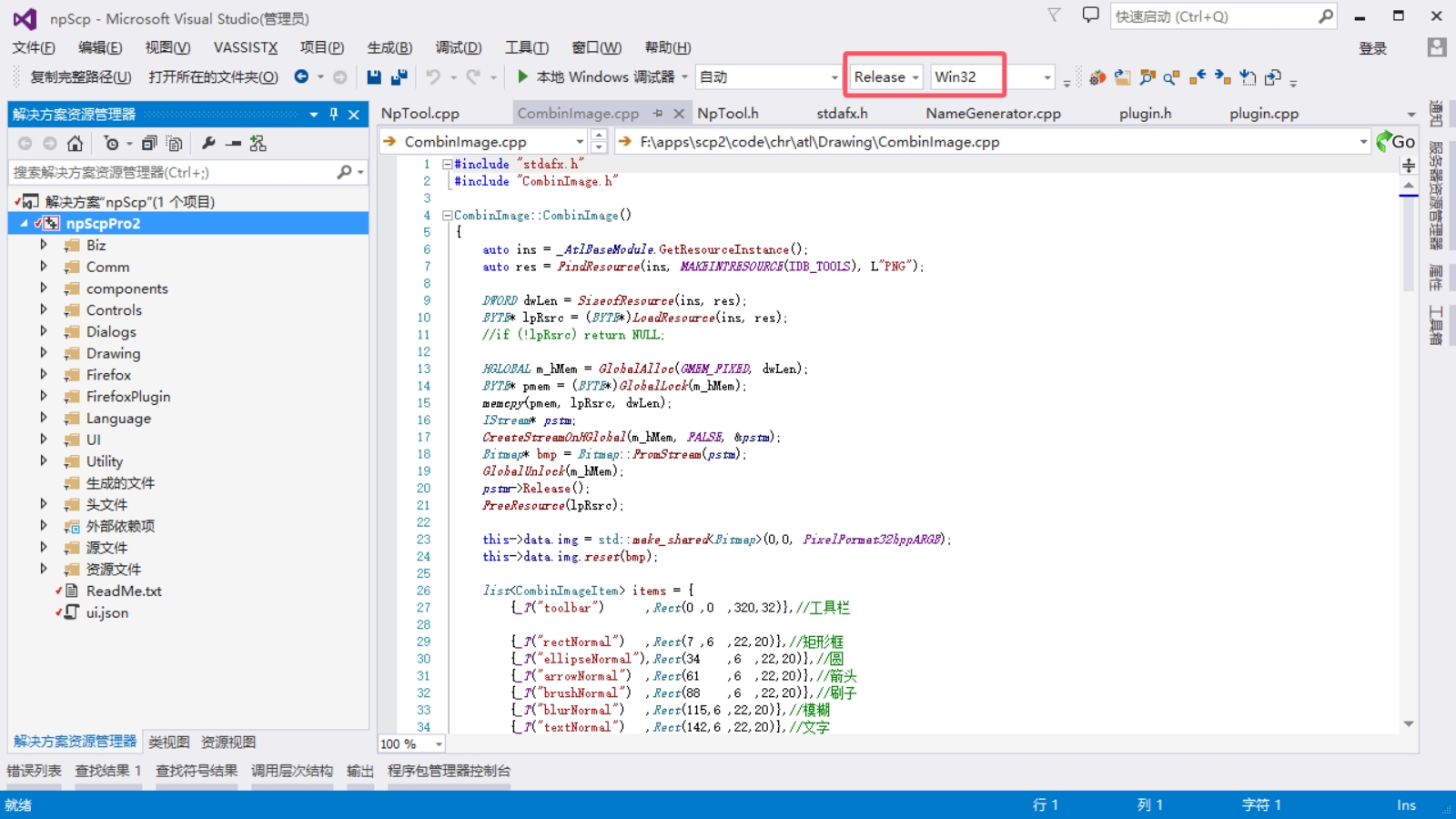Open Properties via the wrench icon
This screenshot has height=819, width=1456.
pyautogui.click(x=208, y=144)
